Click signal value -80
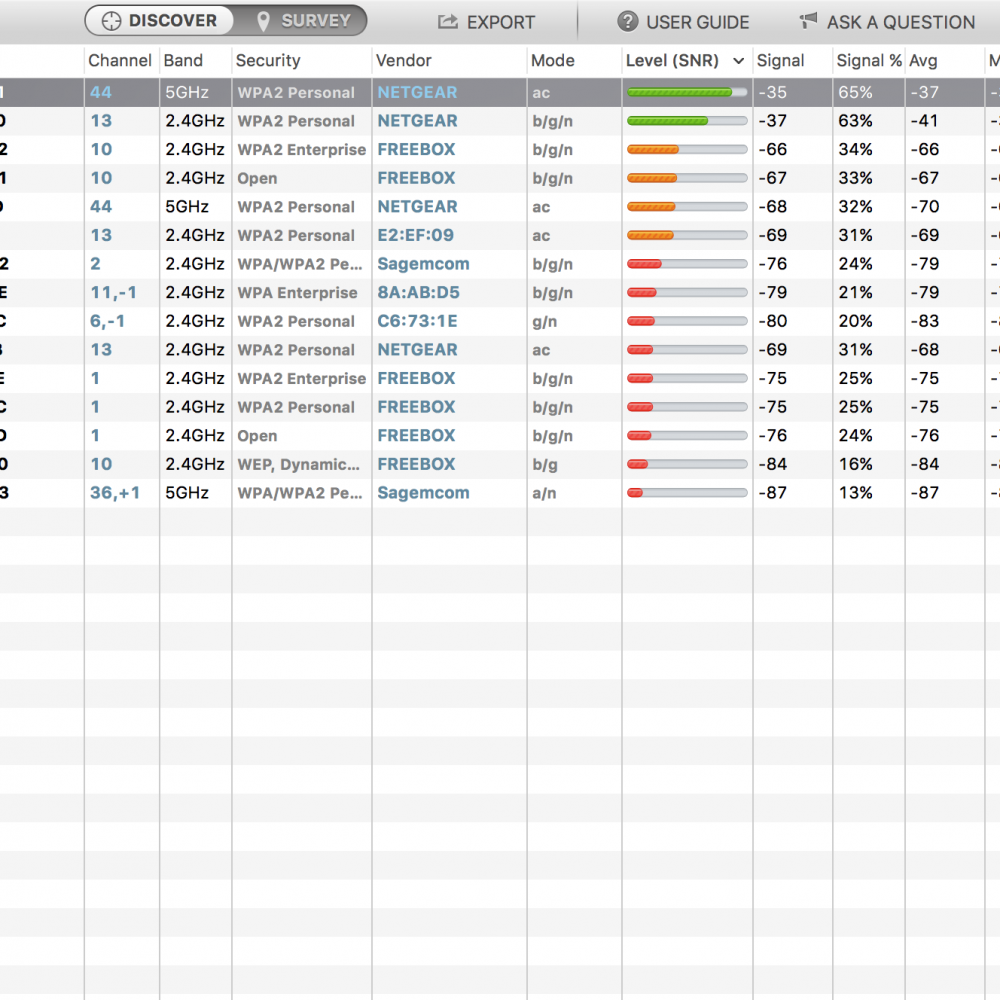 [x=772, y=321]
